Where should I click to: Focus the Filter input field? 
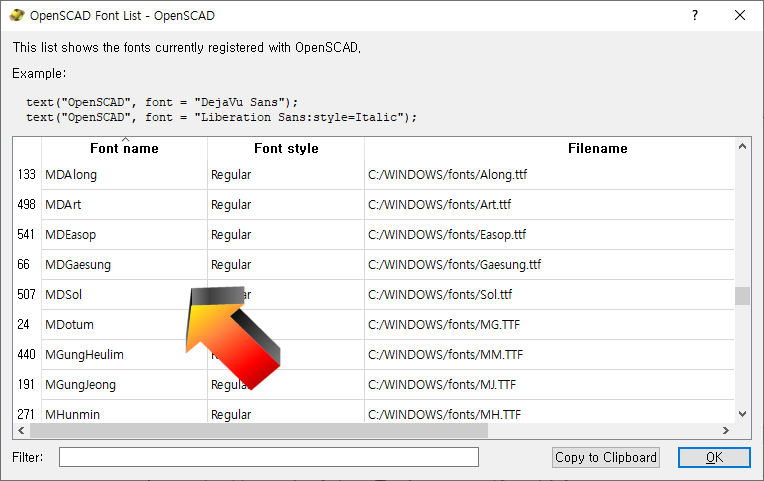tap(269, 457)
